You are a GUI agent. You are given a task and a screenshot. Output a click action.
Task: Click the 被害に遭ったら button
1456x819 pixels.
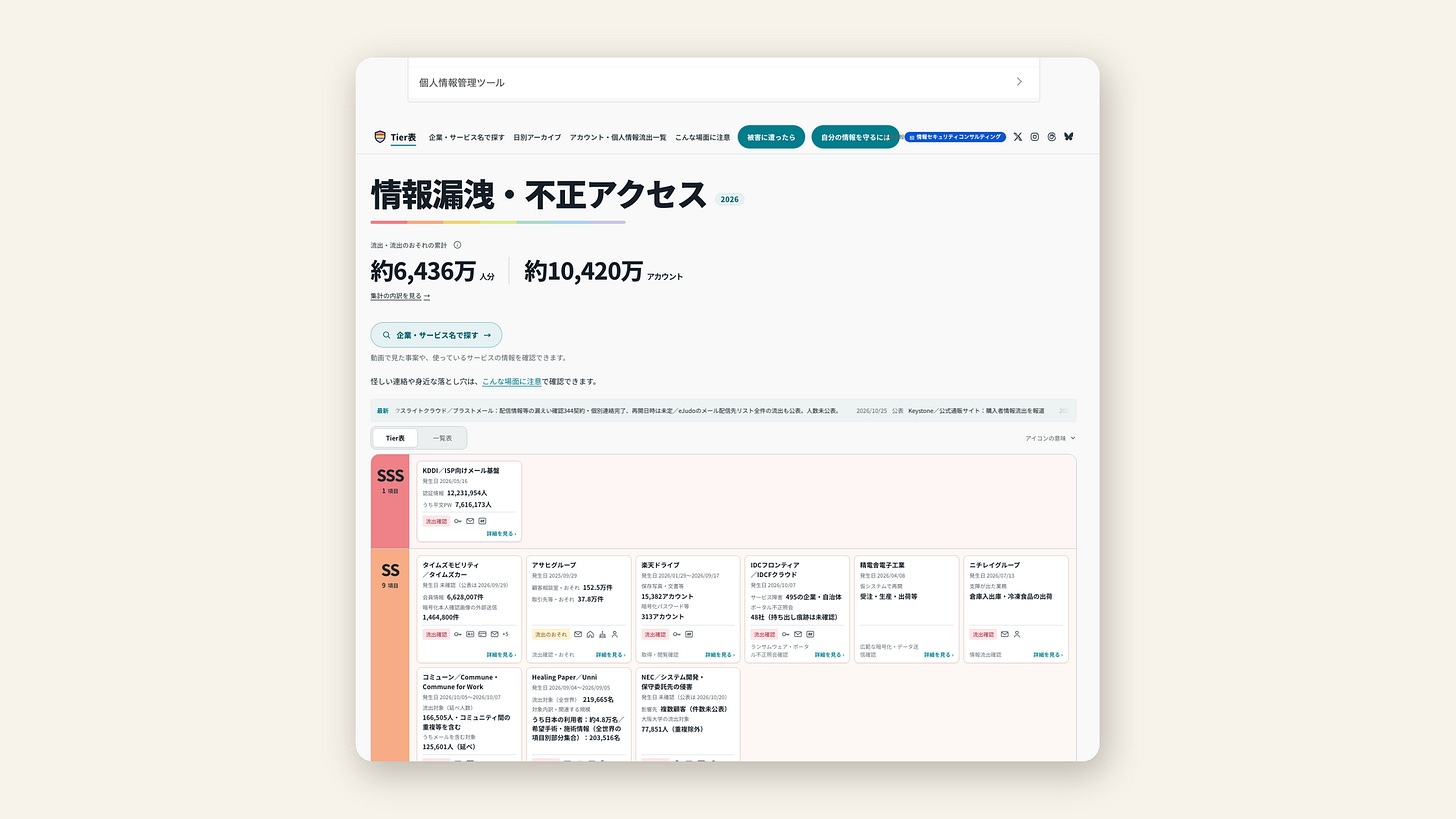pos(771,137)
